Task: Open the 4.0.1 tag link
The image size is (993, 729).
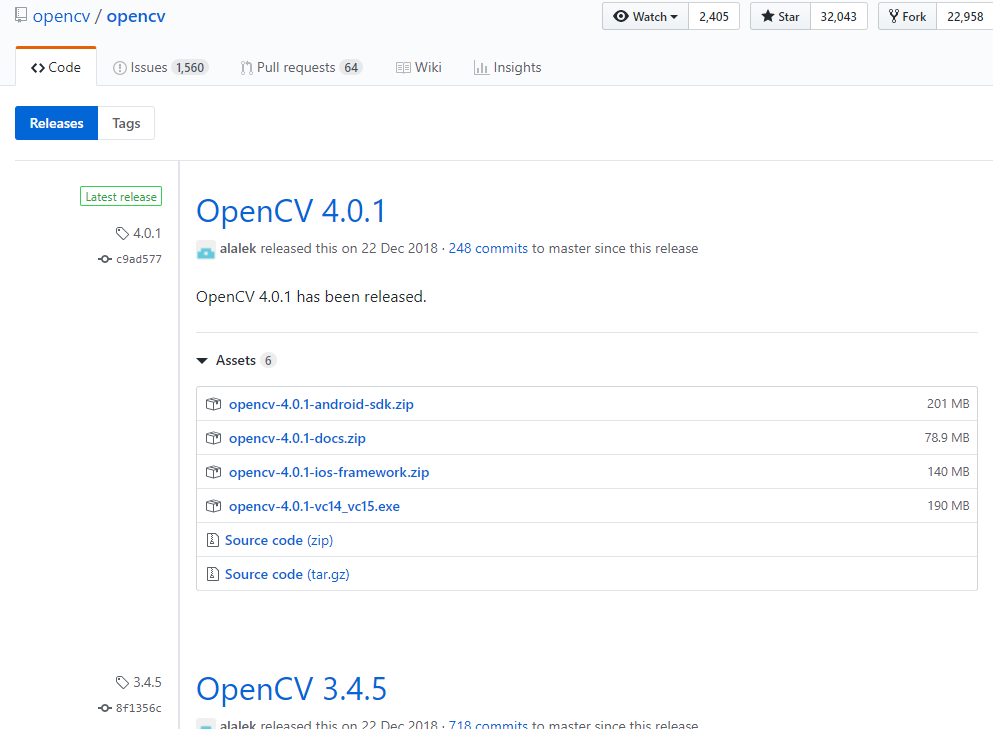Action: [147, 233]
